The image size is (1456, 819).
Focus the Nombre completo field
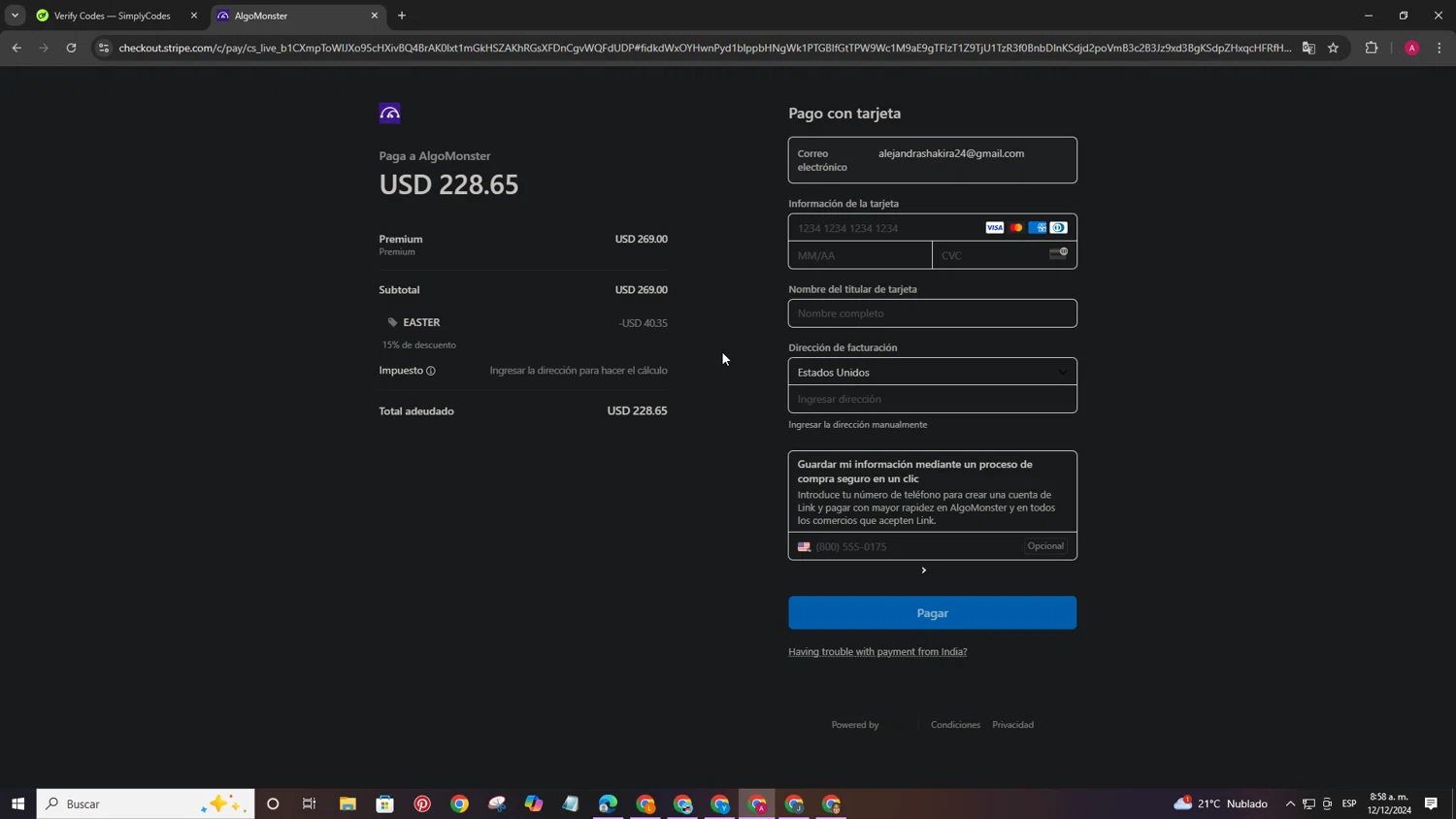click(x=932, y=313)
